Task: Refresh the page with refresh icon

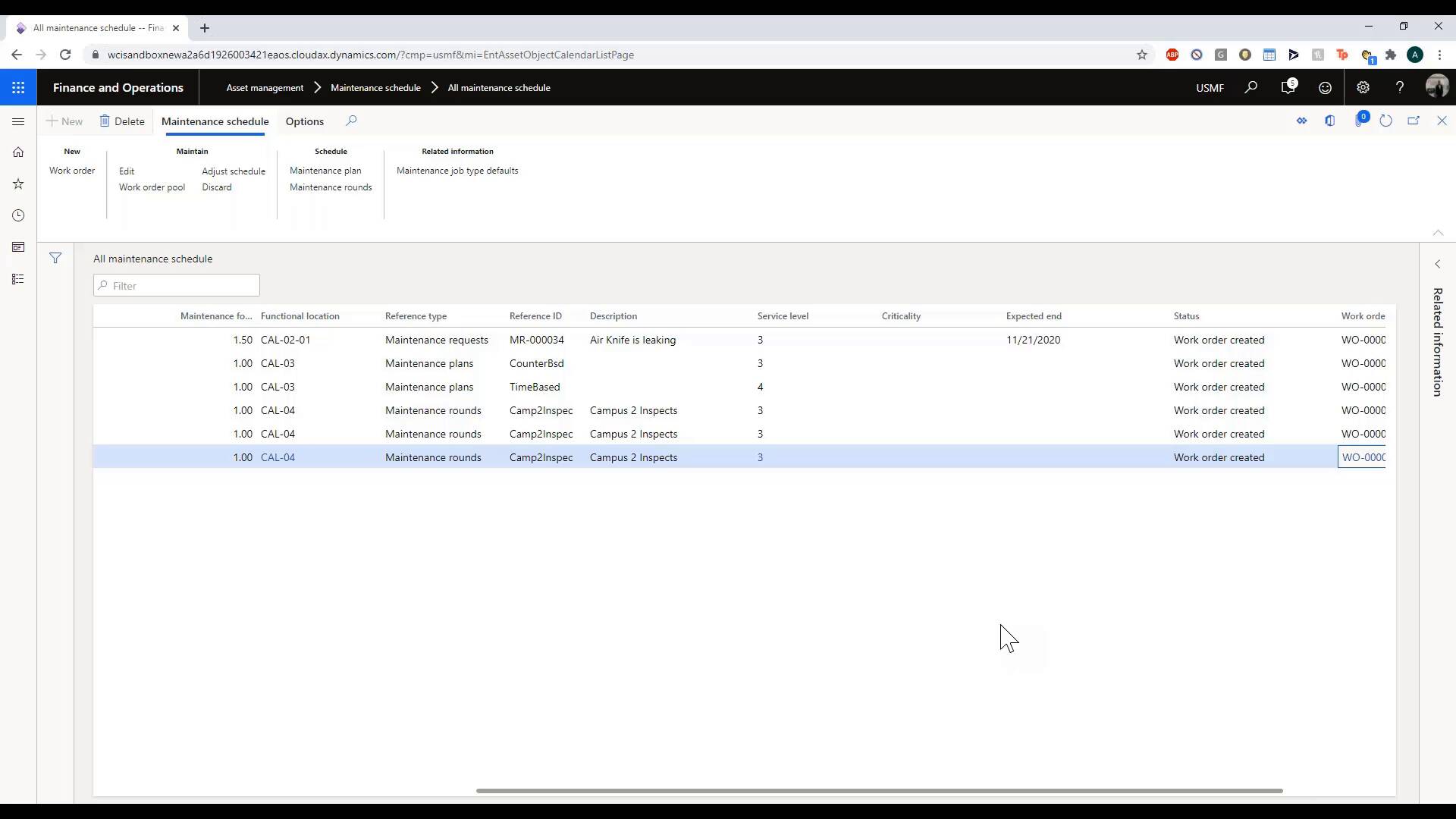Action: click(x=1387, y=120)
